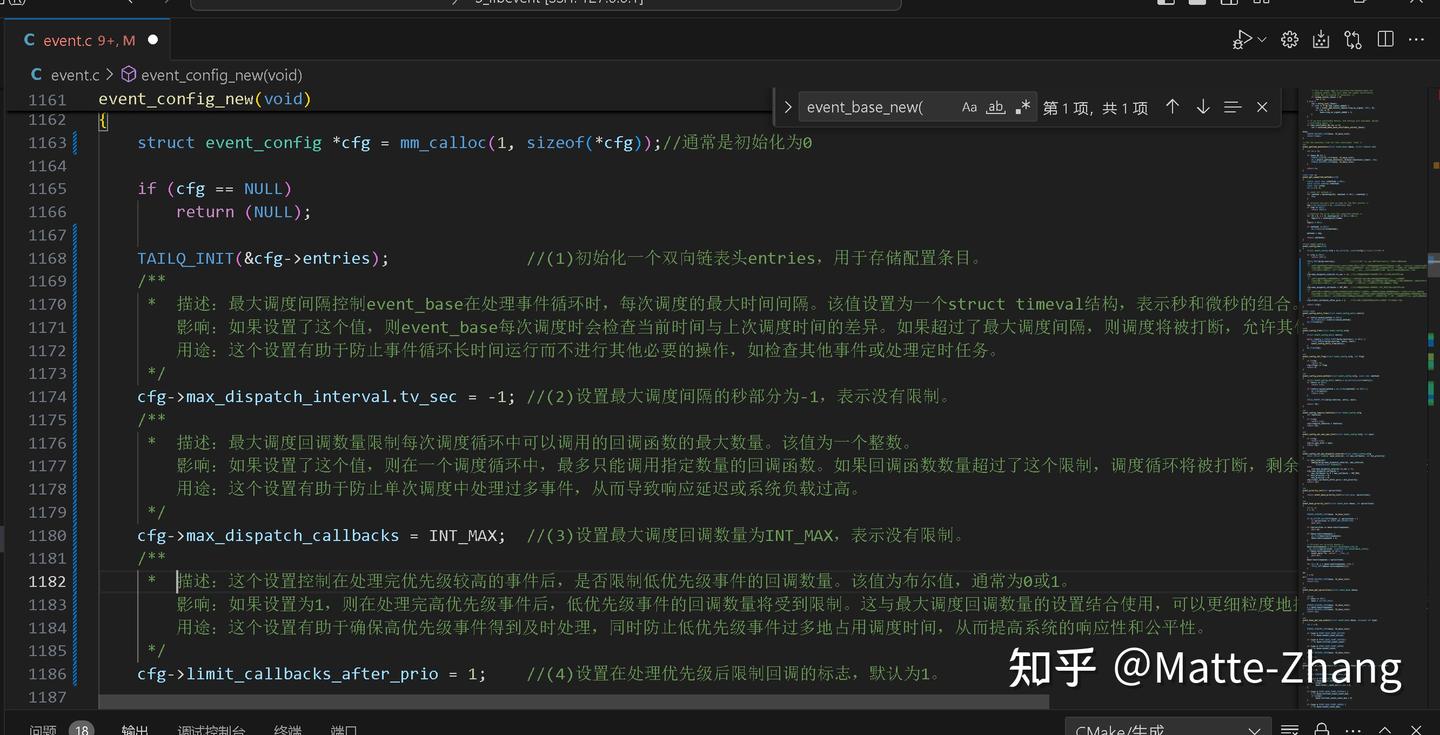
Task: Find the next match with the down arrow
Action: pyautogui.click(x=1202, y=106)
